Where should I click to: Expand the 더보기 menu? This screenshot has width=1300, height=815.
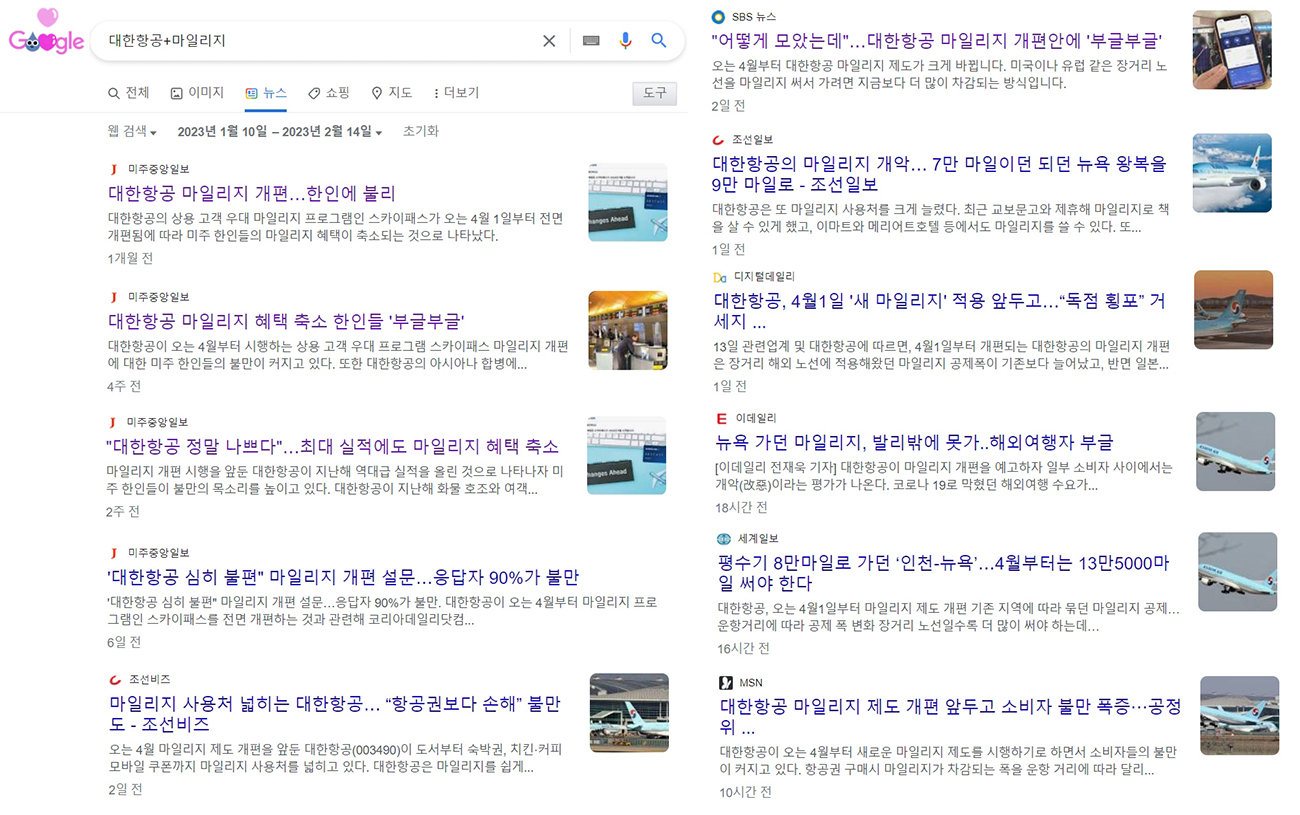pos(455,93)
